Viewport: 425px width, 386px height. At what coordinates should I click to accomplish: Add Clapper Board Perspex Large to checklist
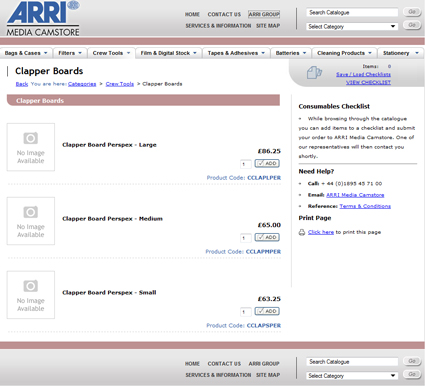267,163
